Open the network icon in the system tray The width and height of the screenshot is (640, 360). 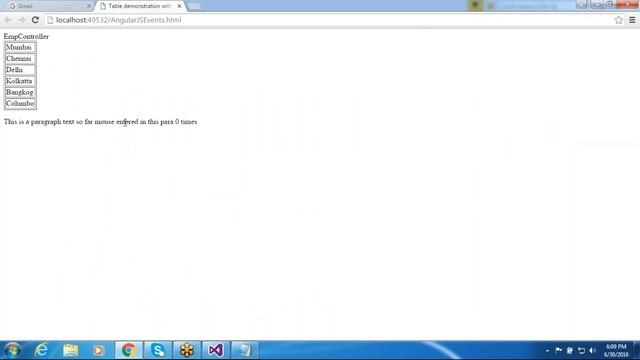(x=581, y=351)
